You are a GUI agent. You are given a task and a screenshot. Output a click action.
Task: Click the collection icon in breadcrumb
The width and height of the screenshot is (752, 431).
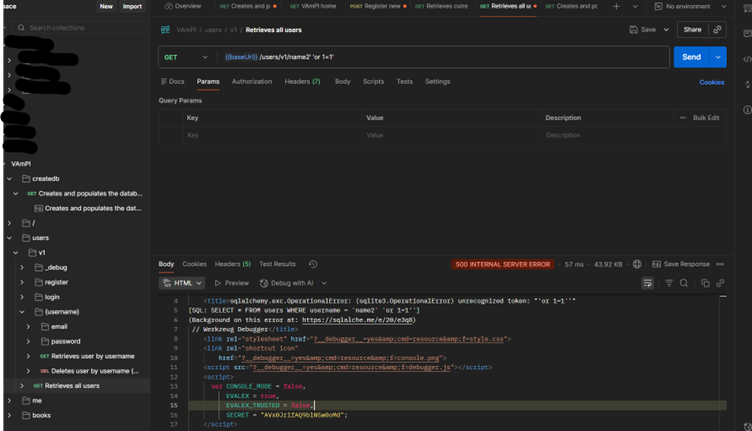click(x=165, y=30)
